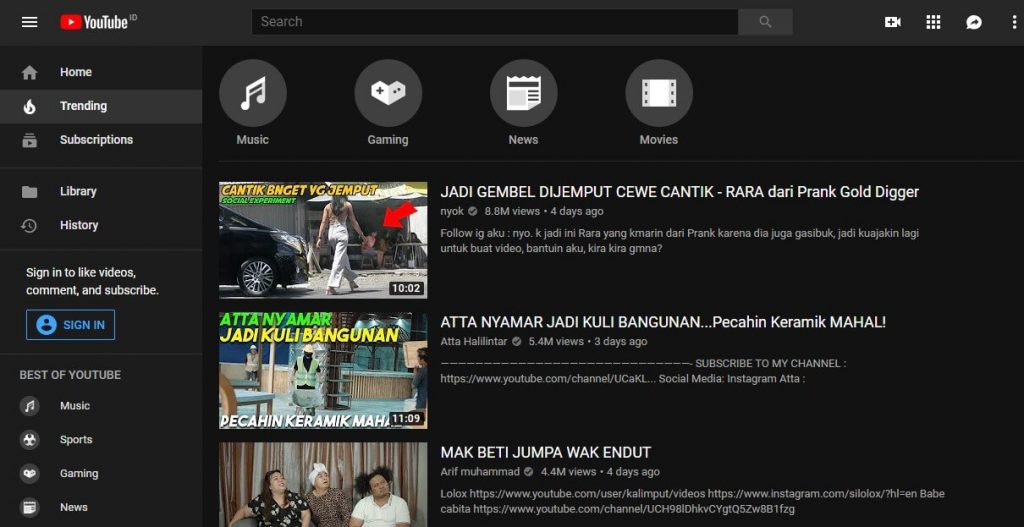Click the description starting 'Follow ig aku'
The width and height of the screenshot is (1024, 527).
tap(680, 241)
